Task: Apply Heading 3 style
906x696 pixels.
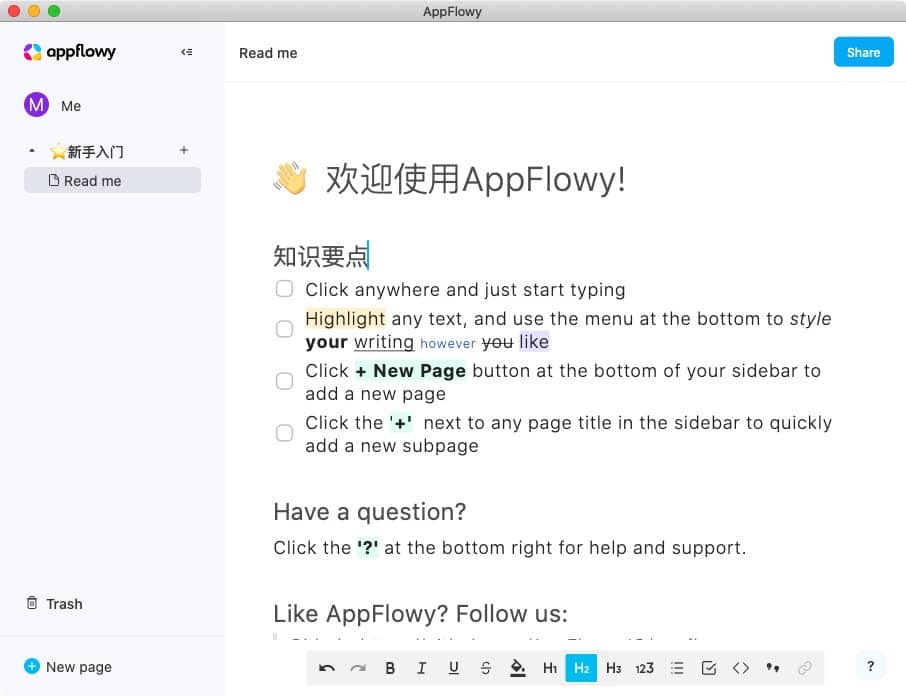Action: point(613,668)
